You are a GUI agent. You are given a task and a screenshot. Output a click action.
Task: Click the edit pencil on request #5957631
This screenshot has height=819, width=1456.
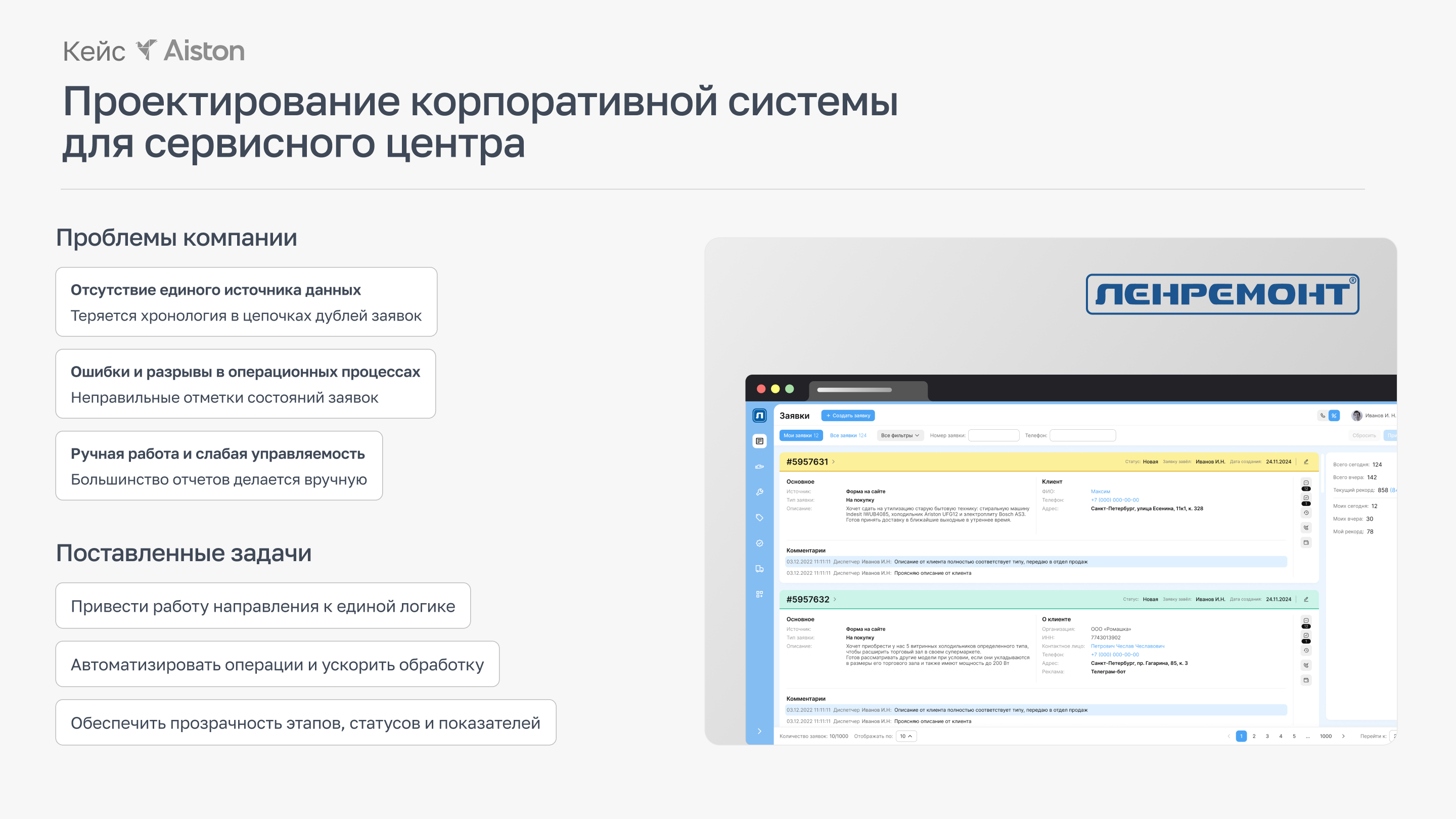1306,462
